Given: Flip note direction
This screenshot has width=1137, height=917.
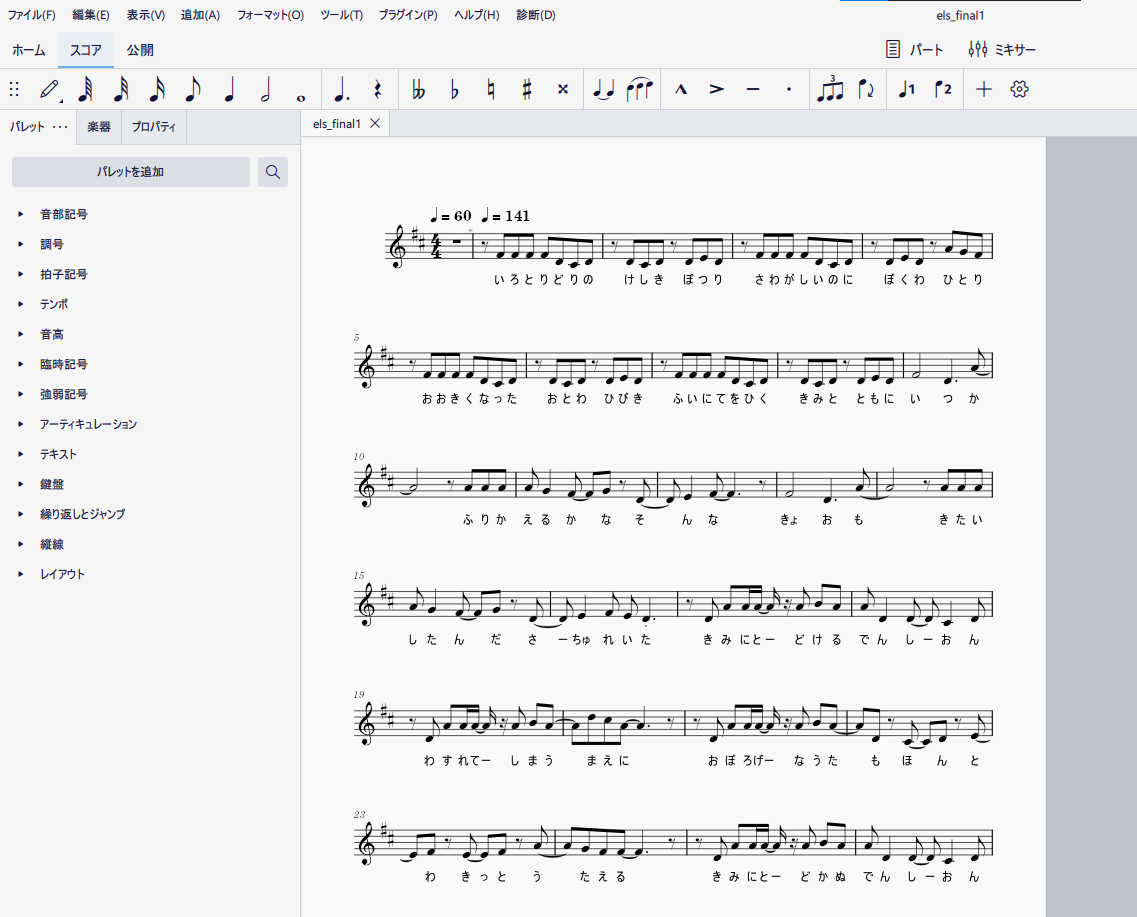Looking at the screenshot, I should coord(866,90).
